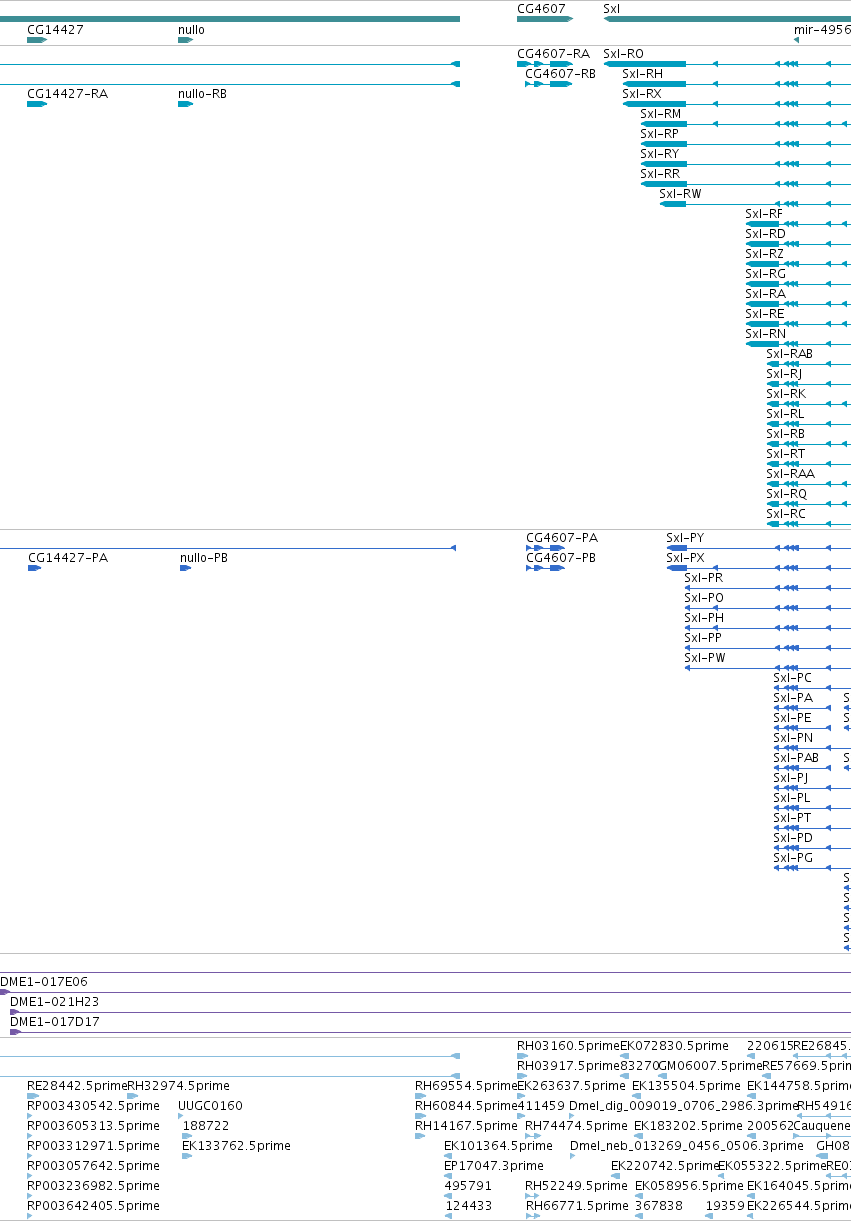
Task: Click the CG14427-RA transcript label
Action: (67, 93)
